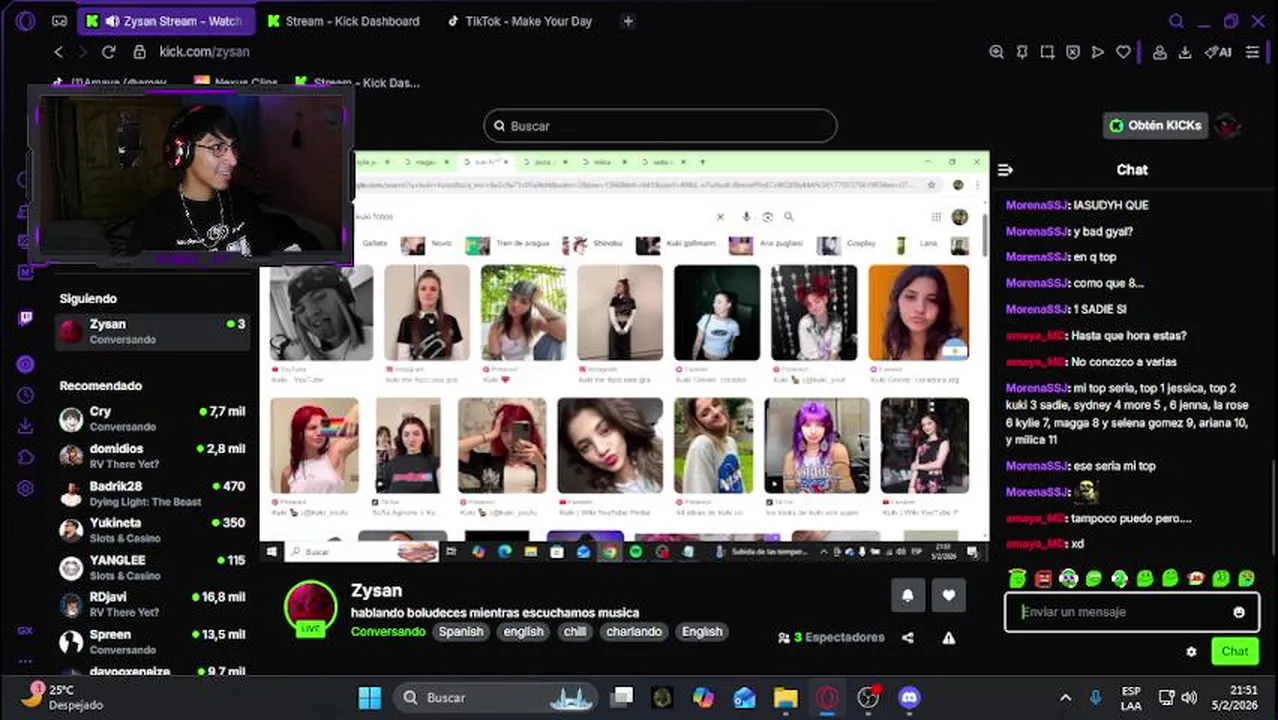The width and height of the screenshot is (1278, 720).
Task: Open Zysan channel in Siguiendo list
Action: tap(153, 331)
